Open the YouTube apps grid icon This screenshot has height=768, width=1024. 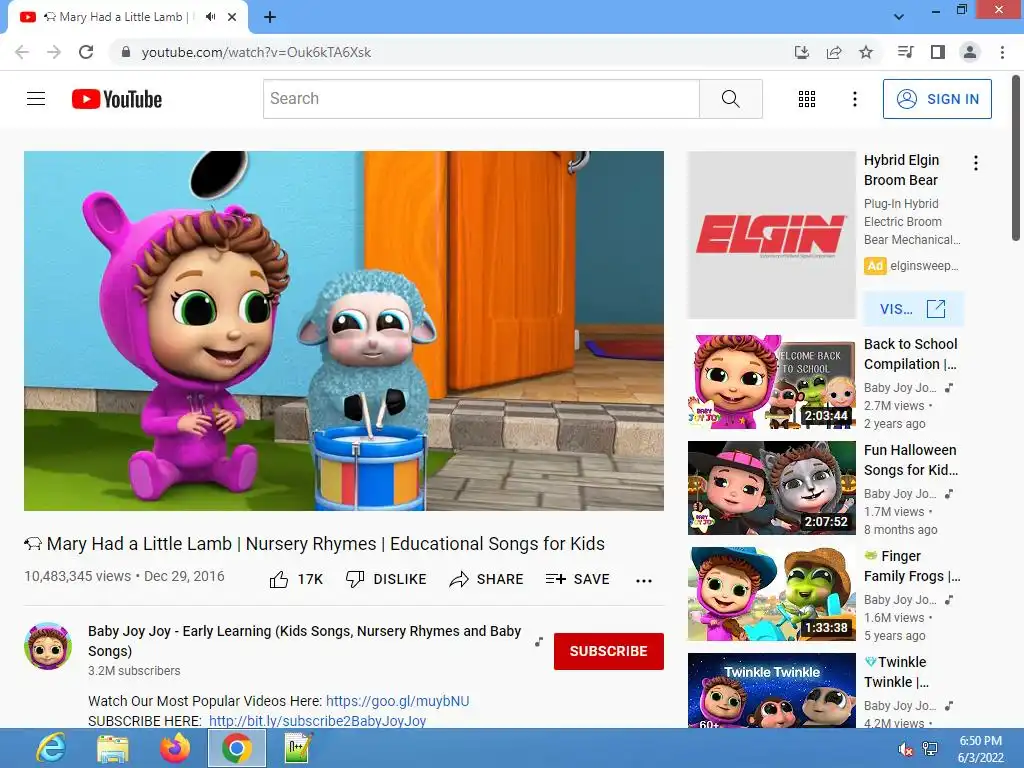click(807, 99)
